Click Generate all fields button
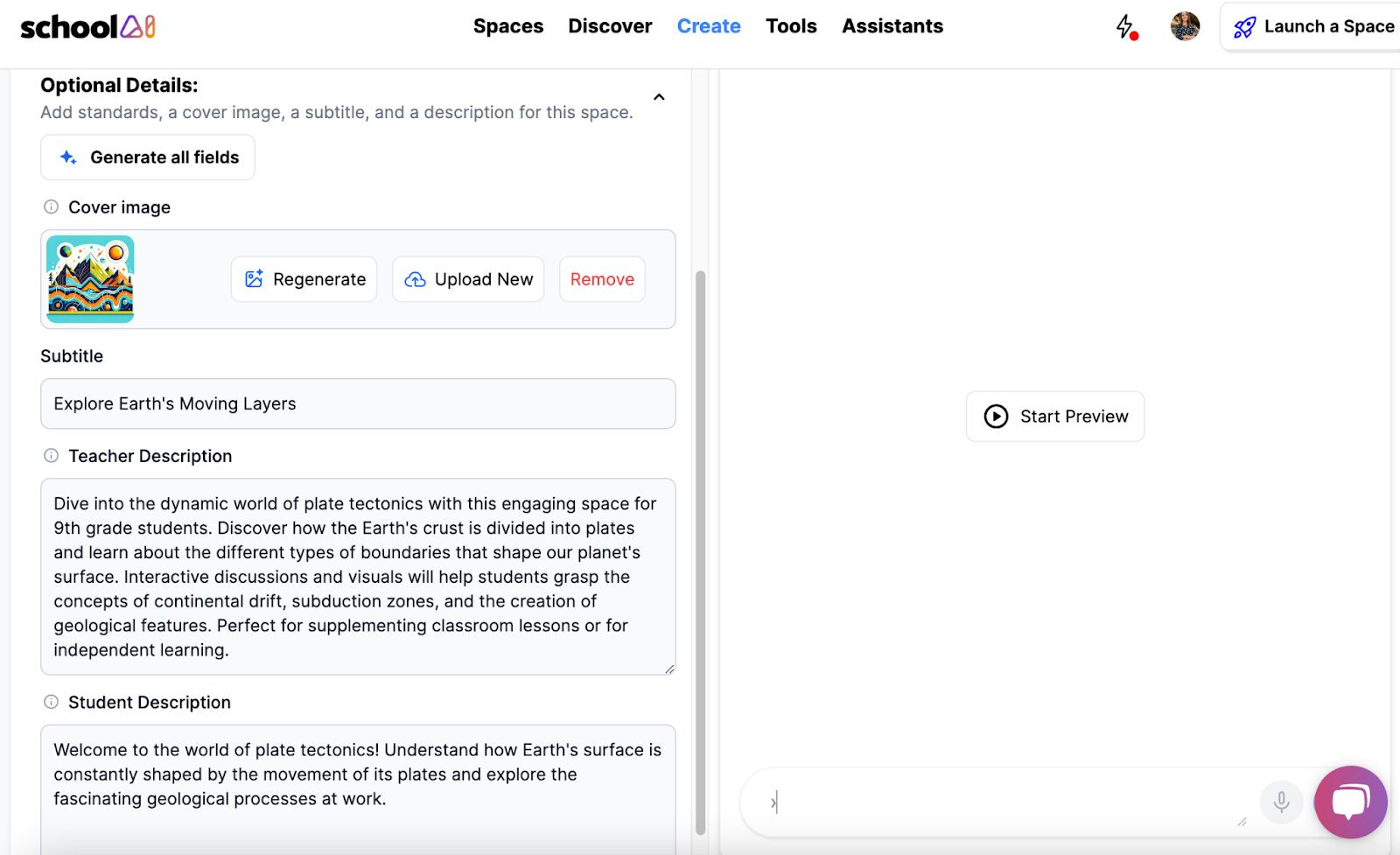Image resolution: width=1400 pixels, height=855 pixels. (x=148, y=158)
